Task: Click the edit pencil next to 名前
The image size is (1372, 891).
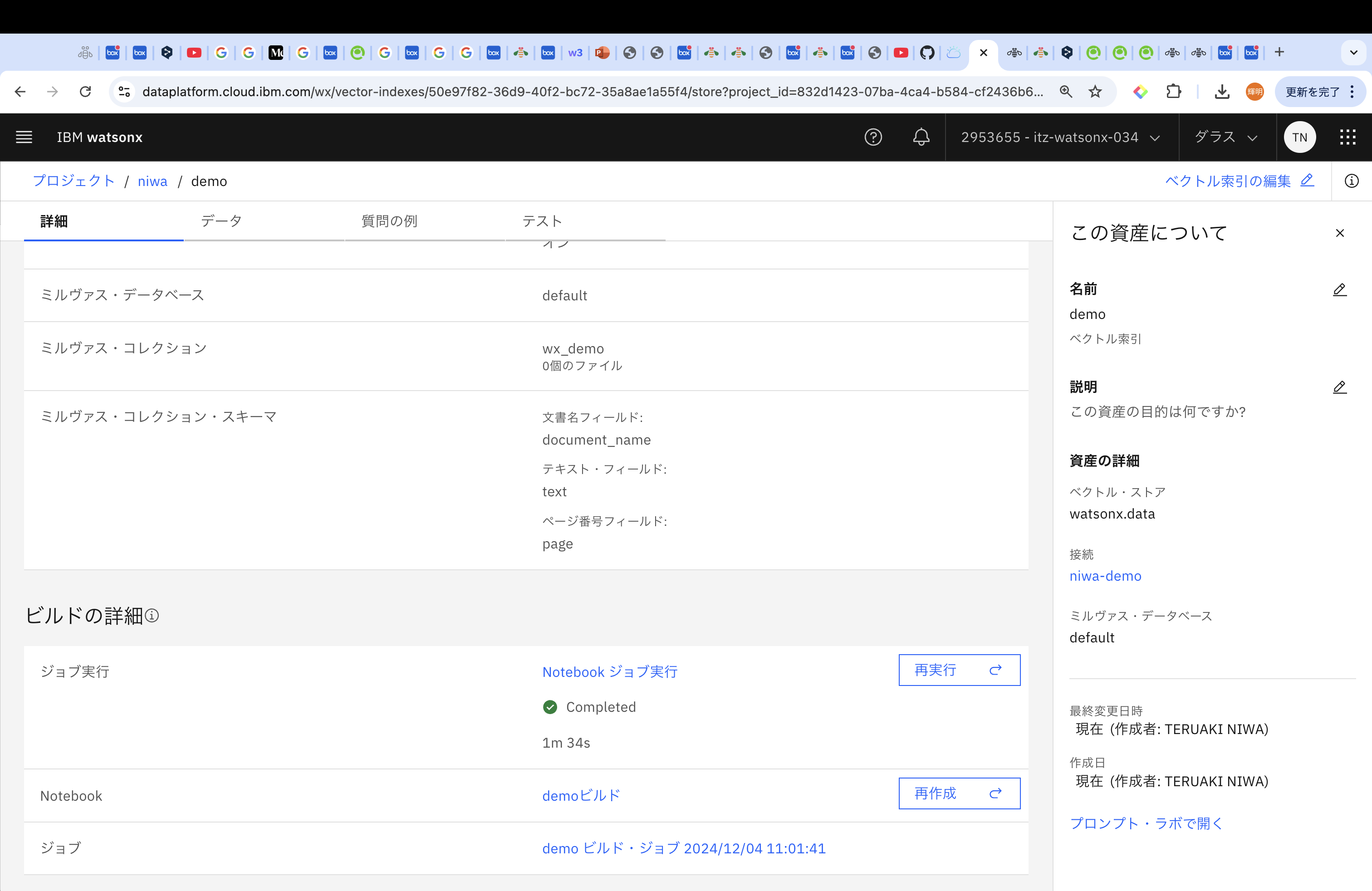Action: tap(1339, 289)
